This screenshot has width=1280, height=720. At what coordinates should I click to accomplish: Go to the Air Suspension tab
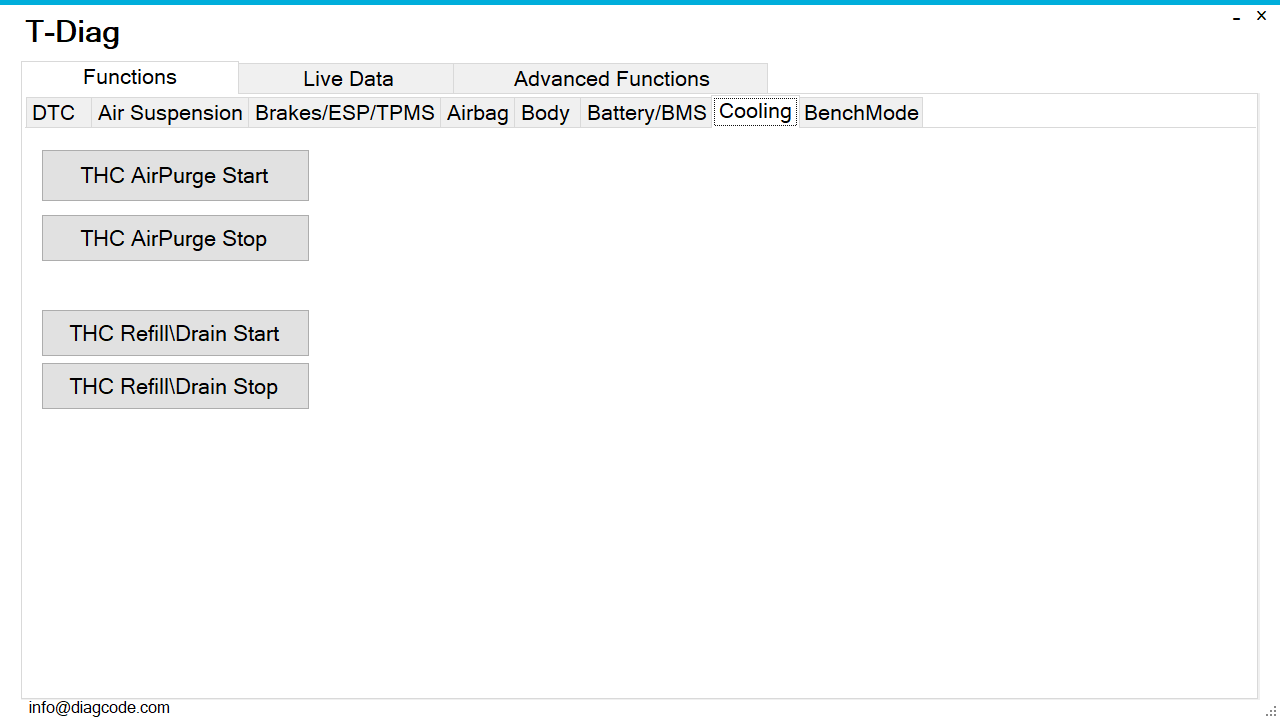(x=170, y=113)
